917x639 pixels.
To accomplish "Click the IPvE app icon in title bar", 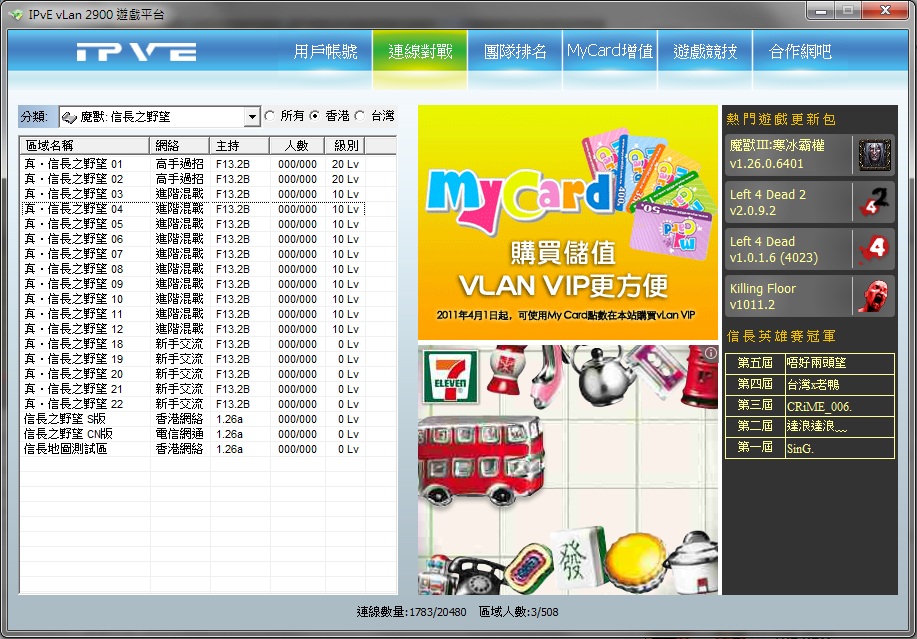I will pyautogui.click(x=15, y=13).
